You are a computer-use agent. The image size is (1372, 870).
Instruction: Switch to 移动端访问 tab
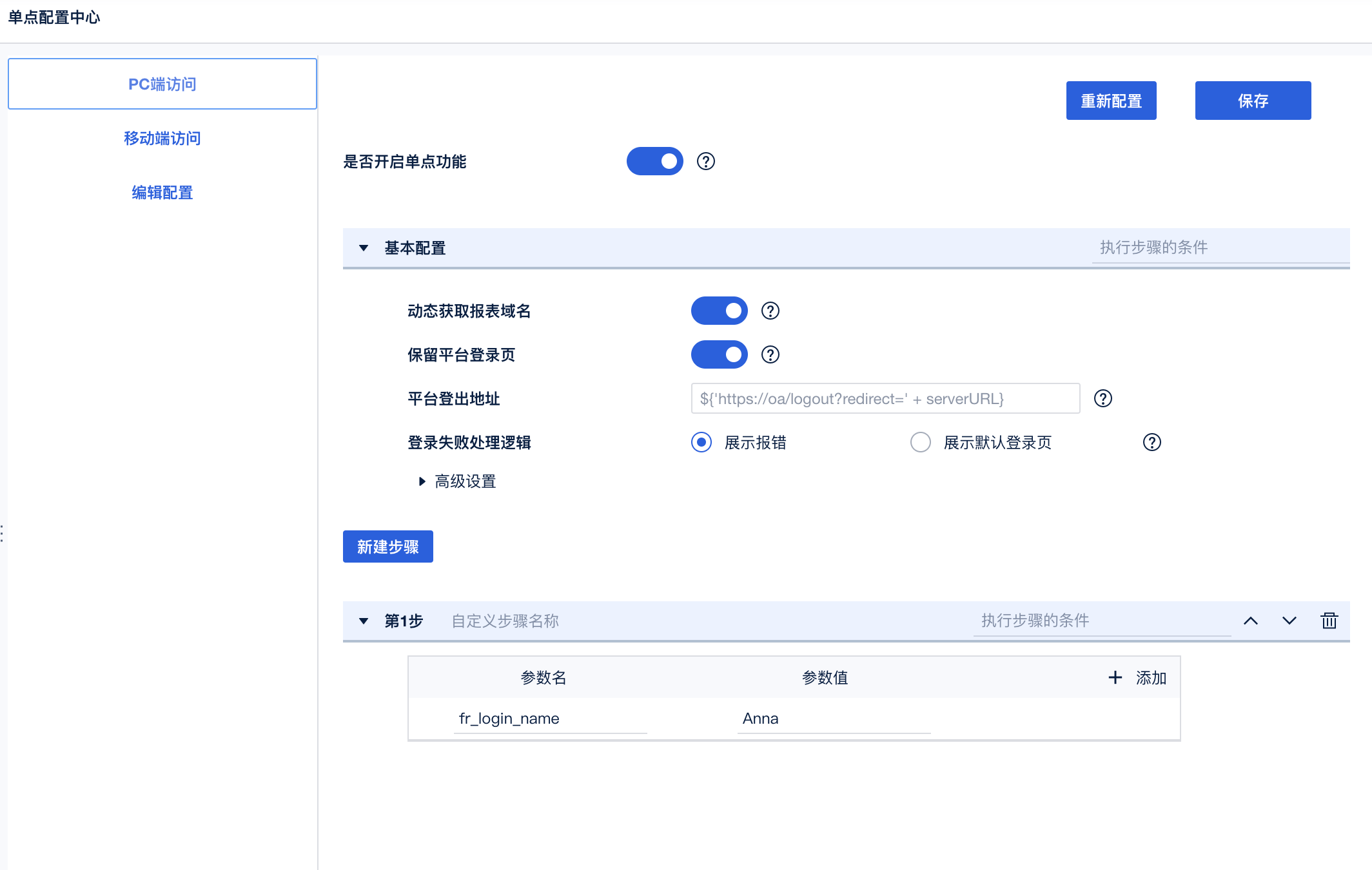(x=162, y=139)
